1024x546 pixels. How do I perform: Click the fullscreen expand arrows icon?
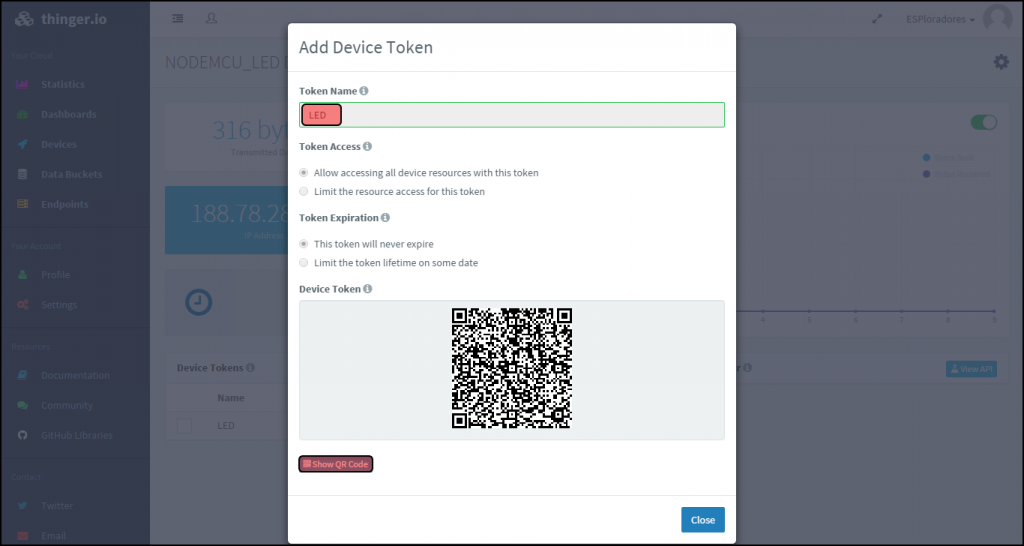click(877, 19)
